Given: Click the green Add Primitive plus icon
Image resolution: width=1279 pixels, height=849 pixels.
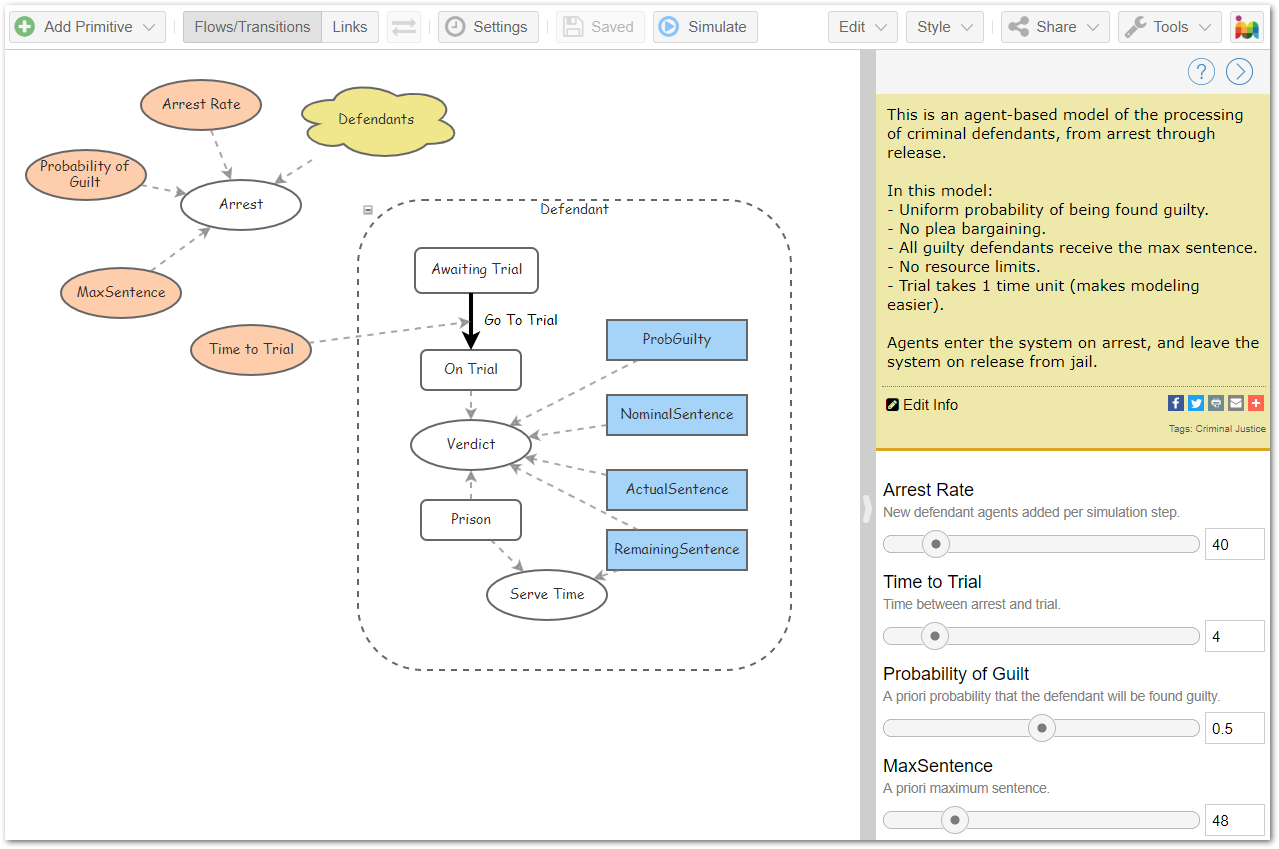Looking at the screenshot, I should (x=25, y=27).
